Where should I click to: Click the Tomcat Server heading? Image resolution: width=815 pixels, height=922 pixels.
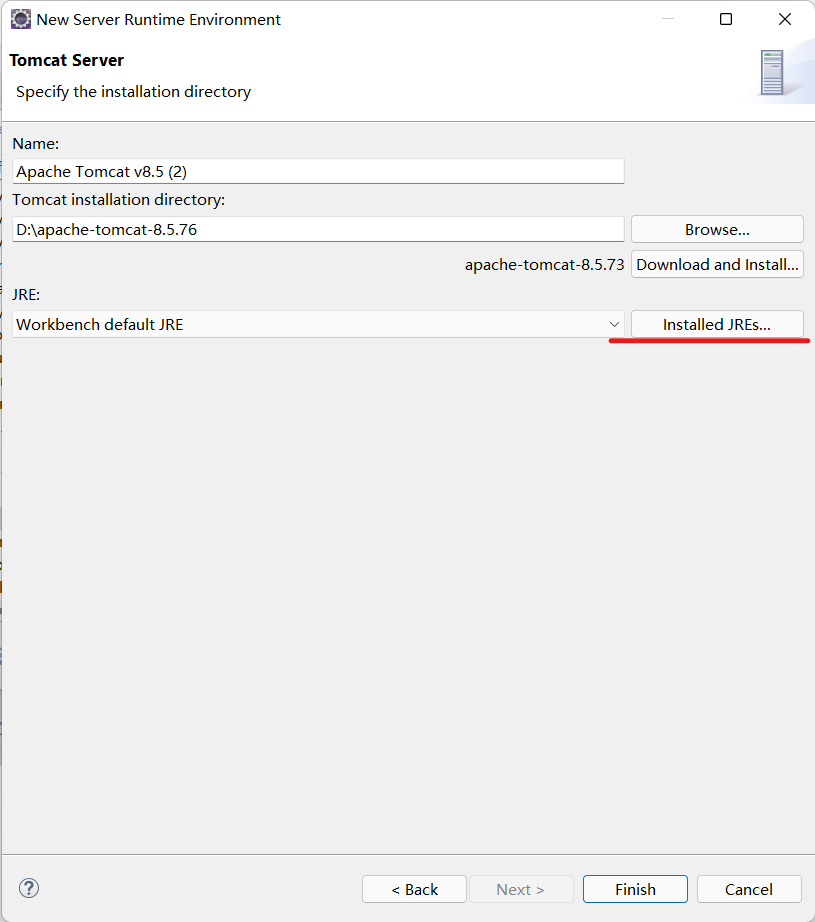66,61
